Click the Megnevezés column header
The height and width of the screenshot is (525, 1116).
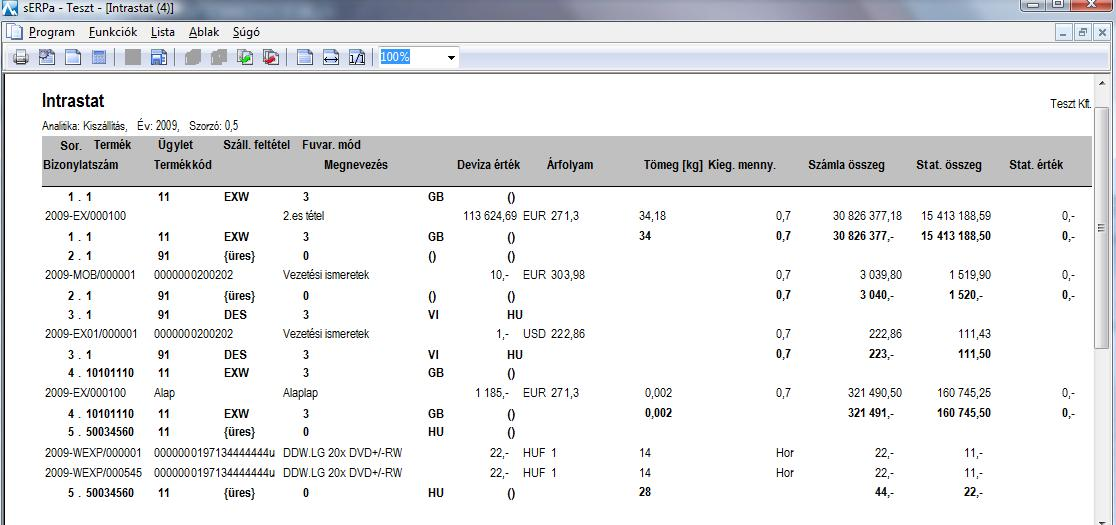tap(356, 165)
